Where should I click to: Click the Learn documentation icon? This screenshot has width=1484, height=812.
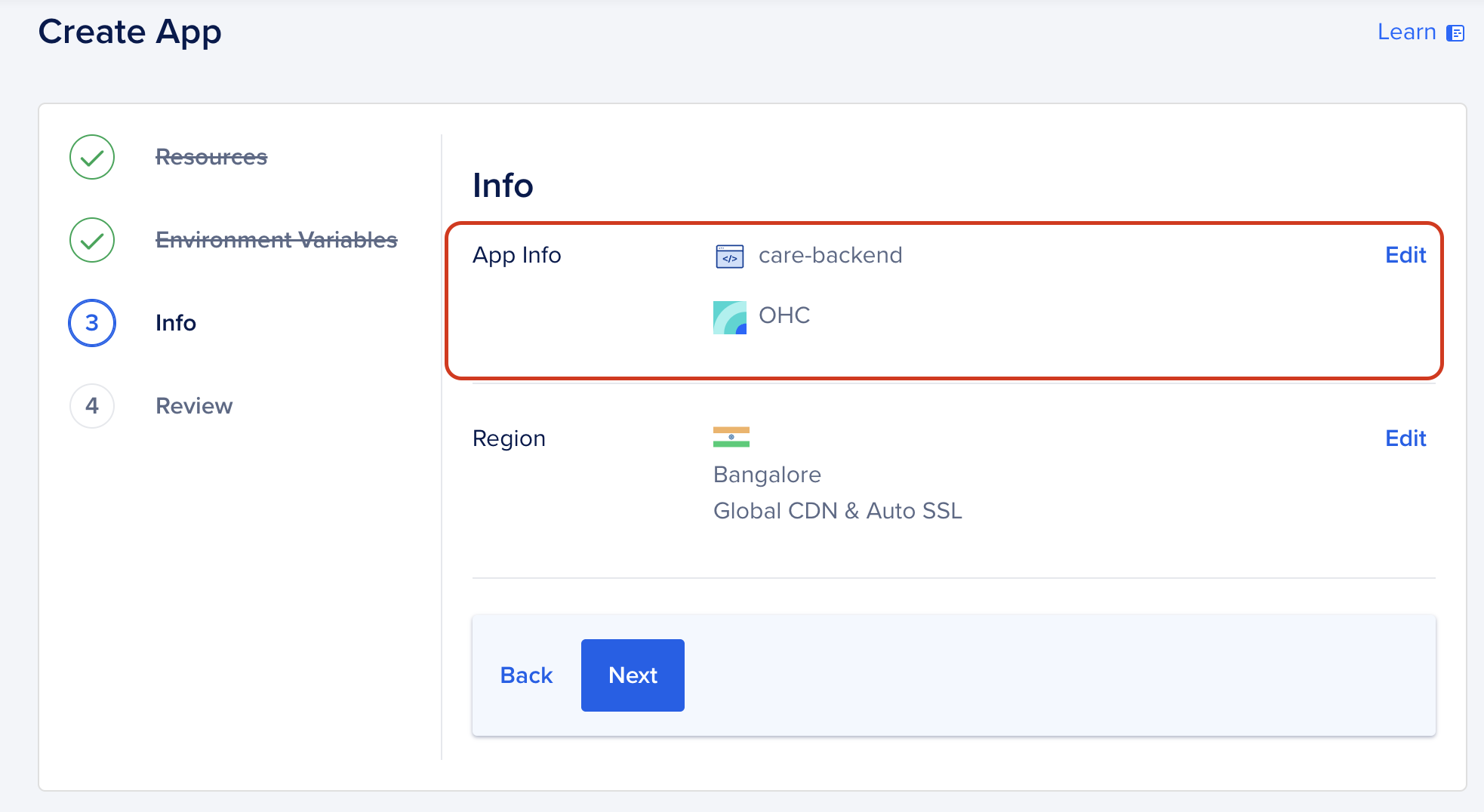coord(1455,33)
